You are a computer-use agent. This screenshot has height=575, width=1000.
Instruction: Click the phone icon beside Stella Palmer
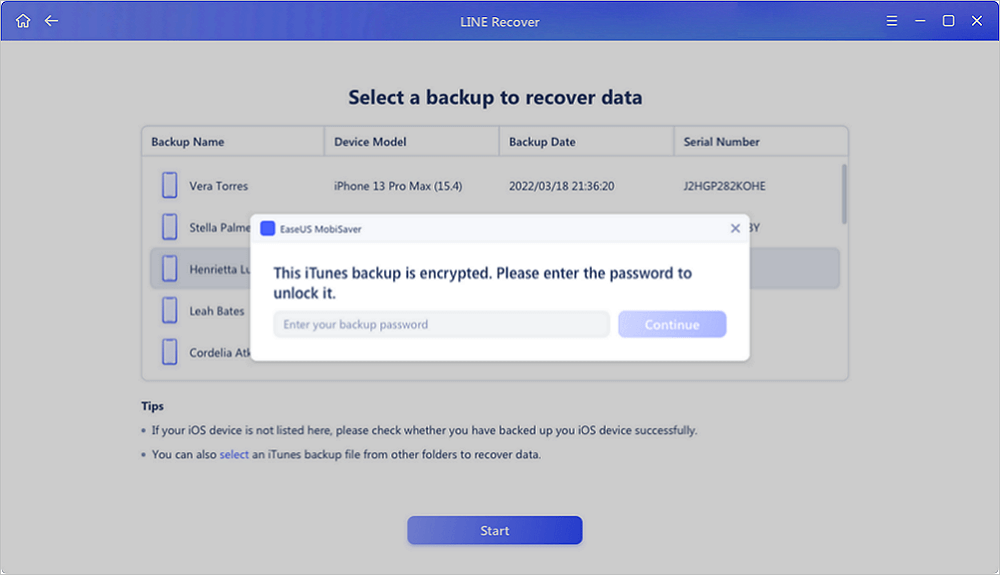point(170,227)
